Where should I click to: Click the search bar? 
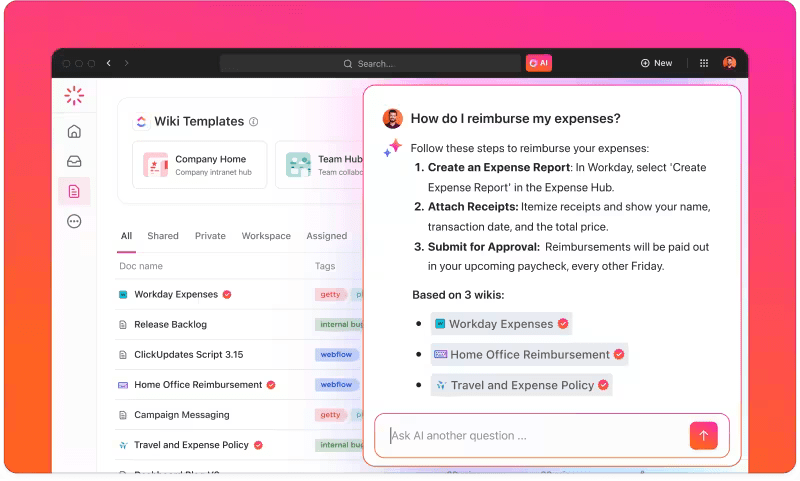point(370,64)
